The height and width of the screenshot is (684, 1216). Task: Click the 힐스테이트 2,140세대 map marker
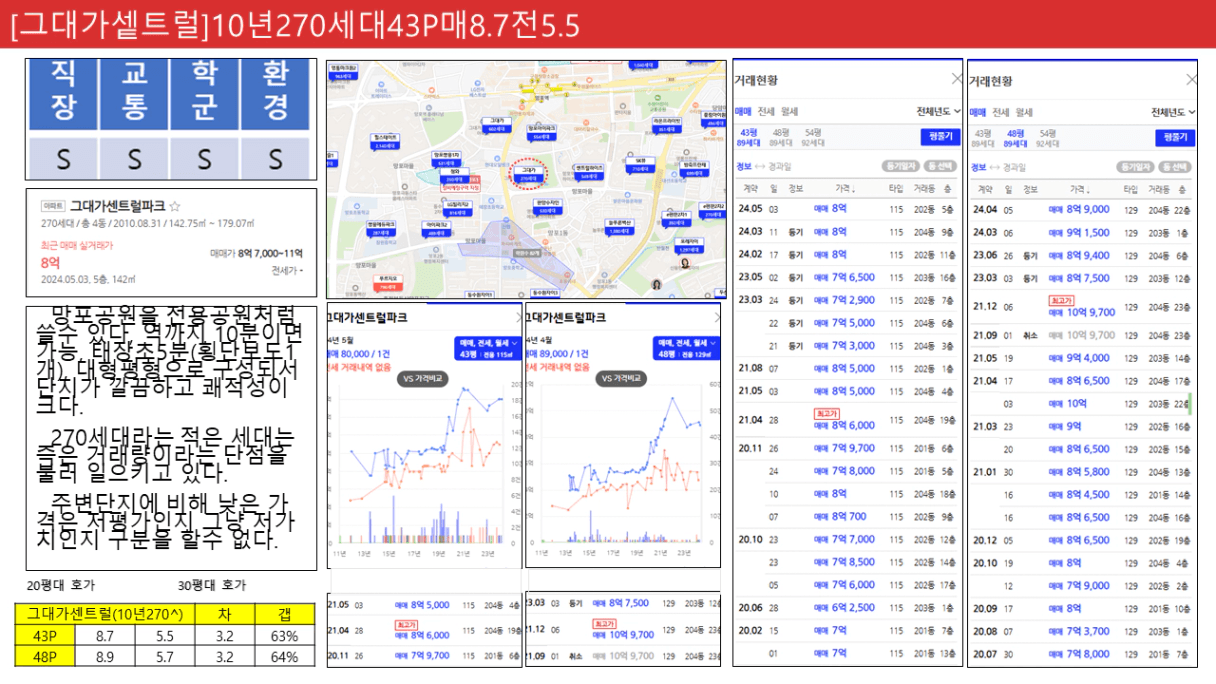coord(386,141)
